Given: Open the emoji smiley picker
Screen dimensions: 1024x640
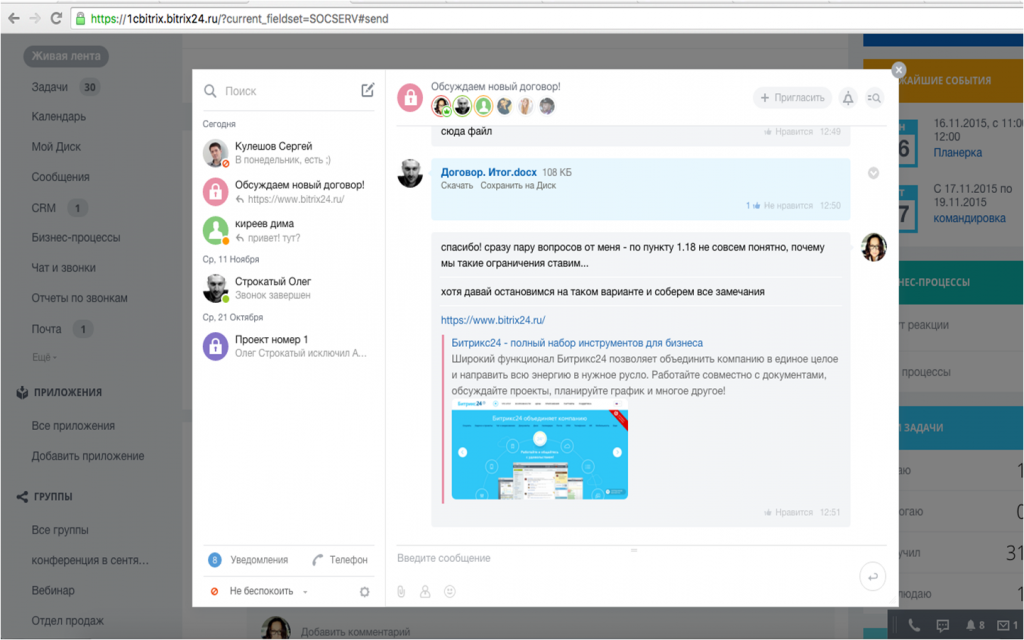Looking at the screenshot, I should [x=450, y=592].
